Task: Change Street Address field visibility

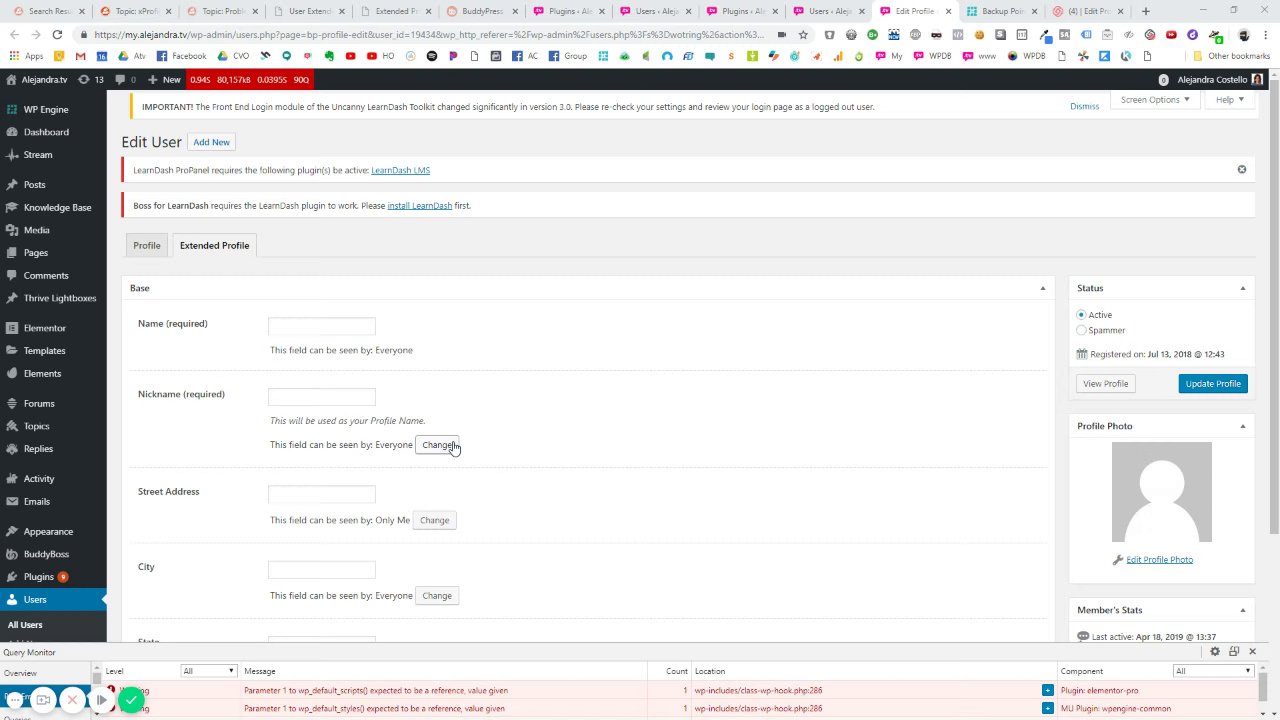Action: click(434, 520)
